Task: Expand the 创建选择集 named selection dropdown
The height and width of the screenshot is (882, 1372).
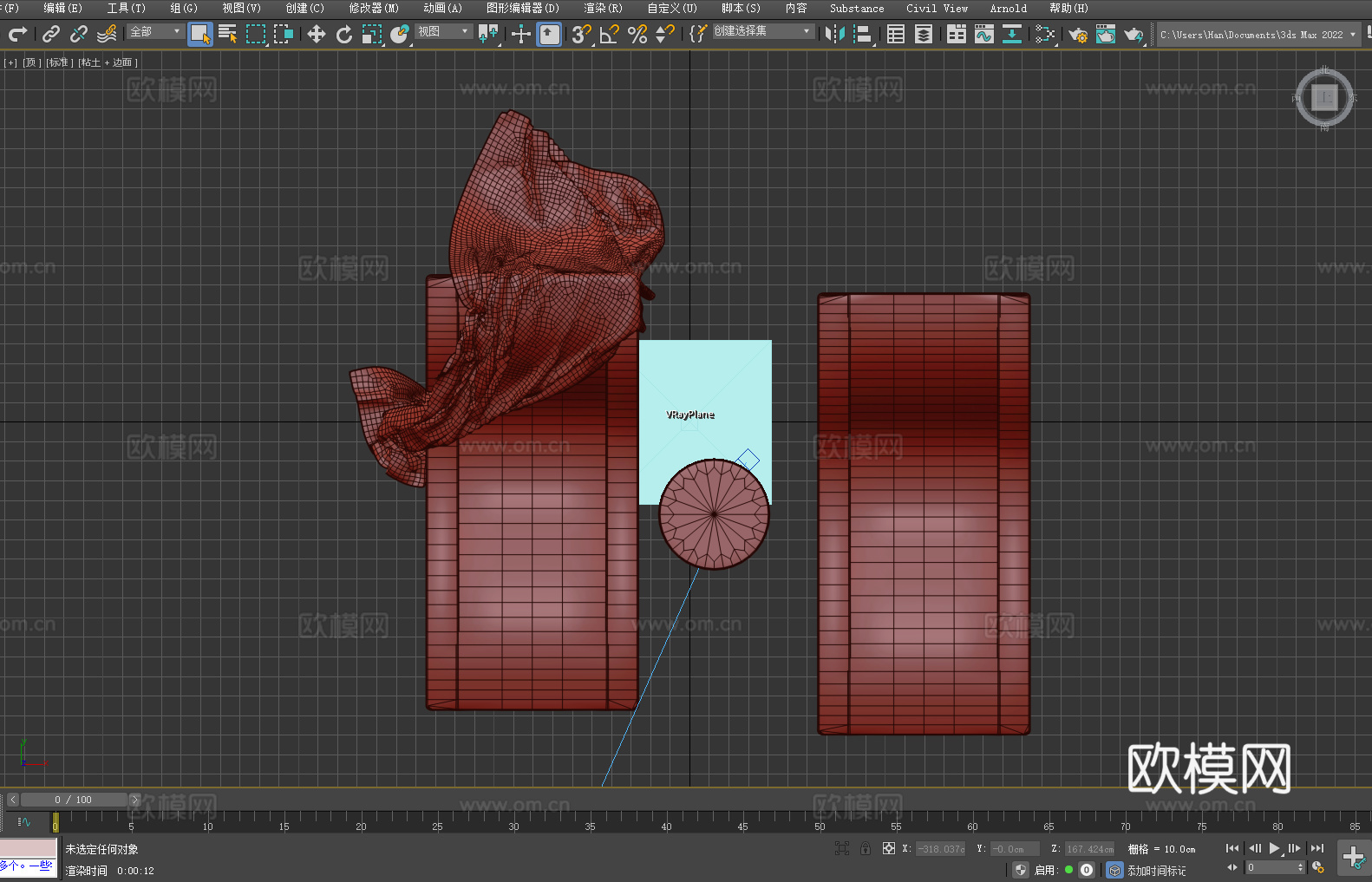Action: point(763,31)
